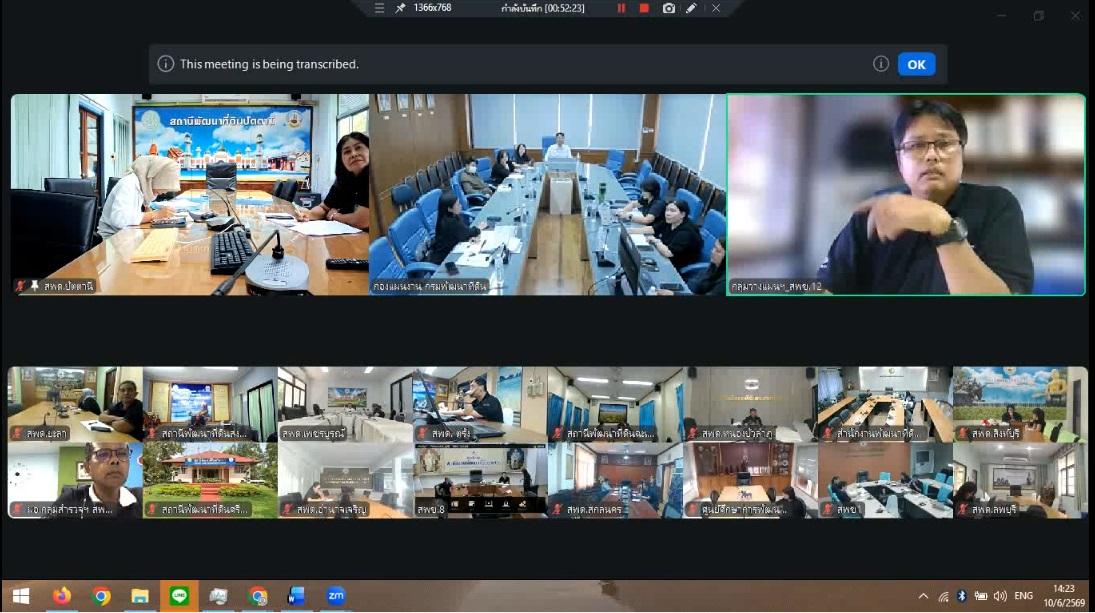Click the info icon beside the OK button
The image size is (1095, 613).
[x=881, y=64]
